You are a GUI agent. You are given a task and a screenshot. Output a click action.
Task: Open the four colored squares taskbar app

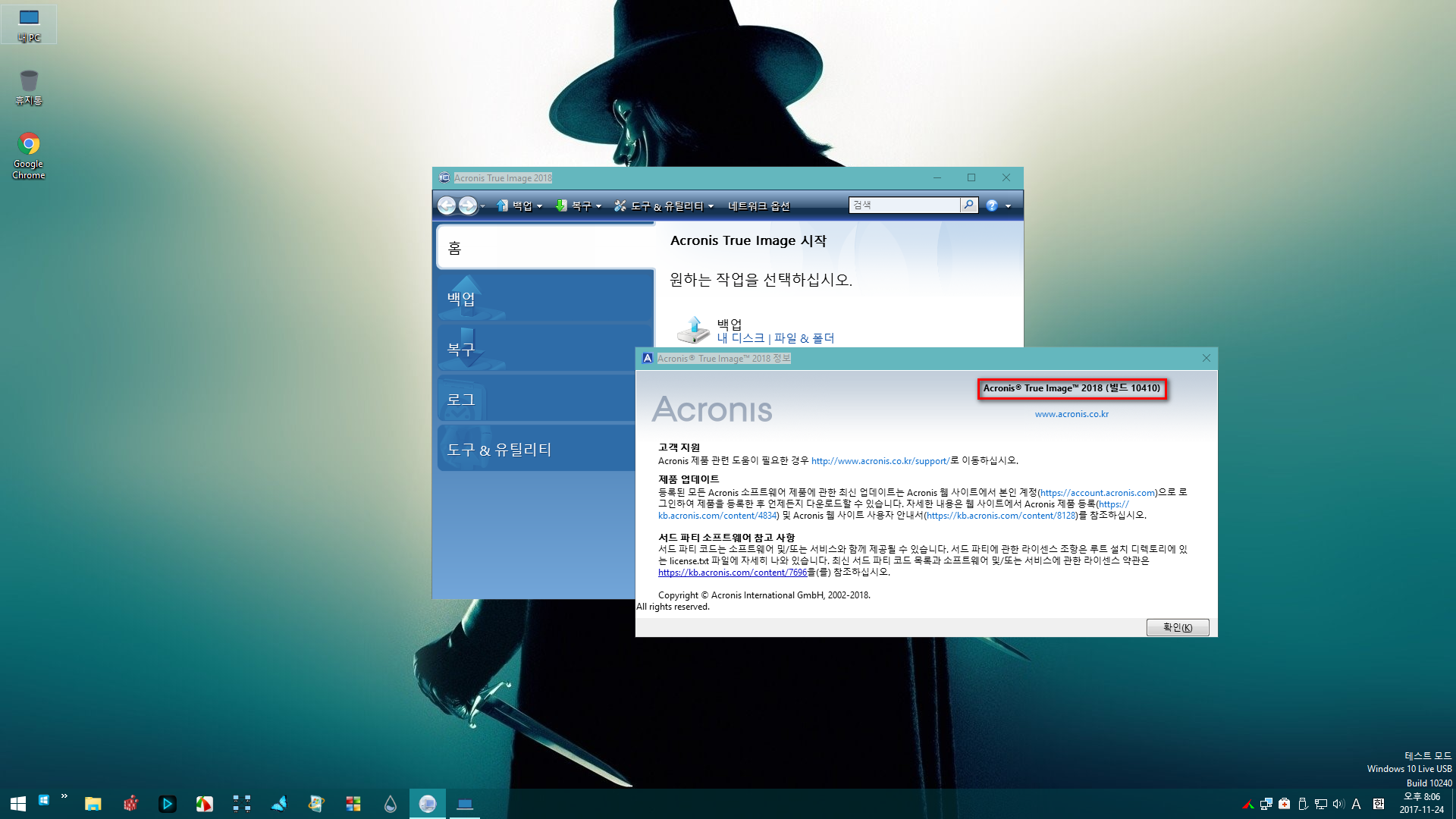[353, 804]
